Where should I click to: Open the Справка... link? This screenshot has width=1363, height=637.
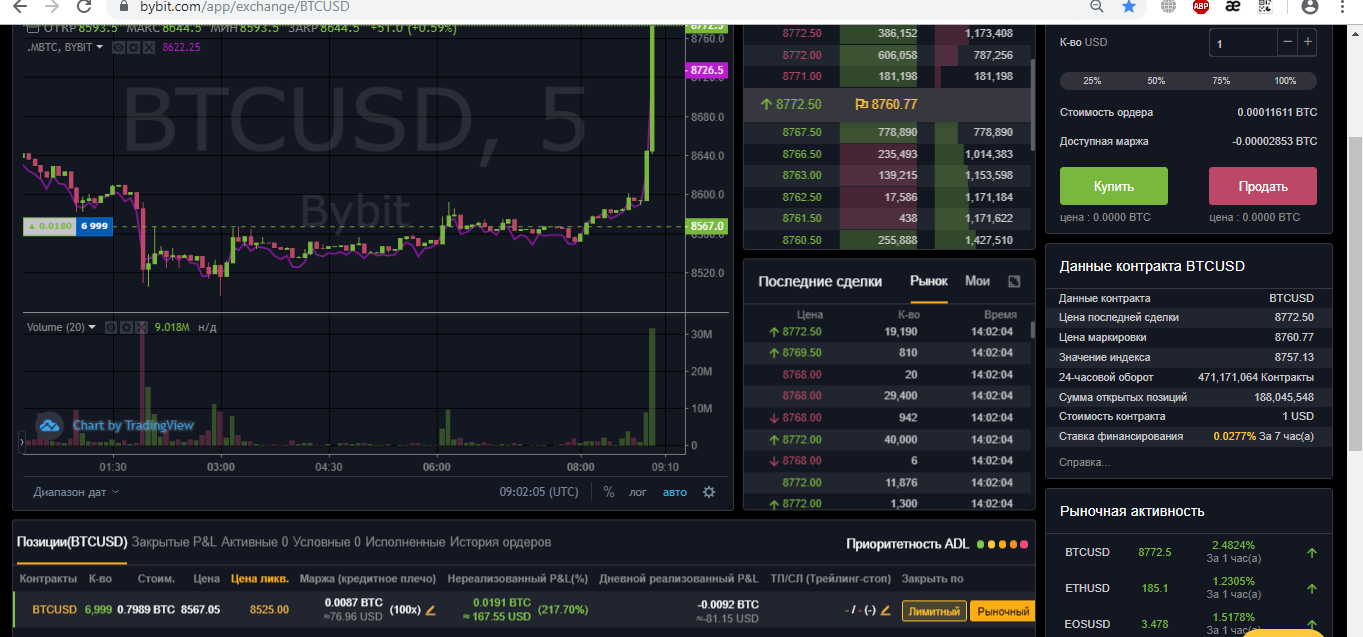(1084, 462)
